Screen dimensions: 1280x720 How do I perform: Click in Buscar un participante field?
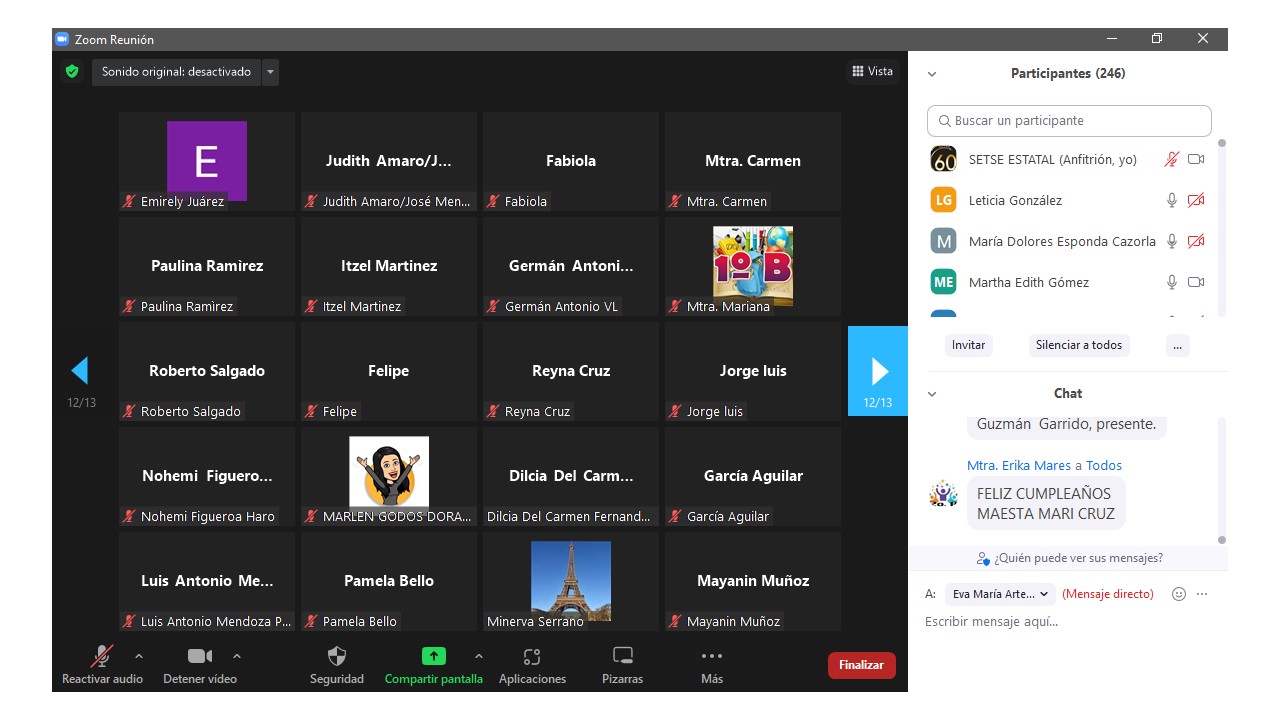pyautogui.click(x=1069, y=121)
